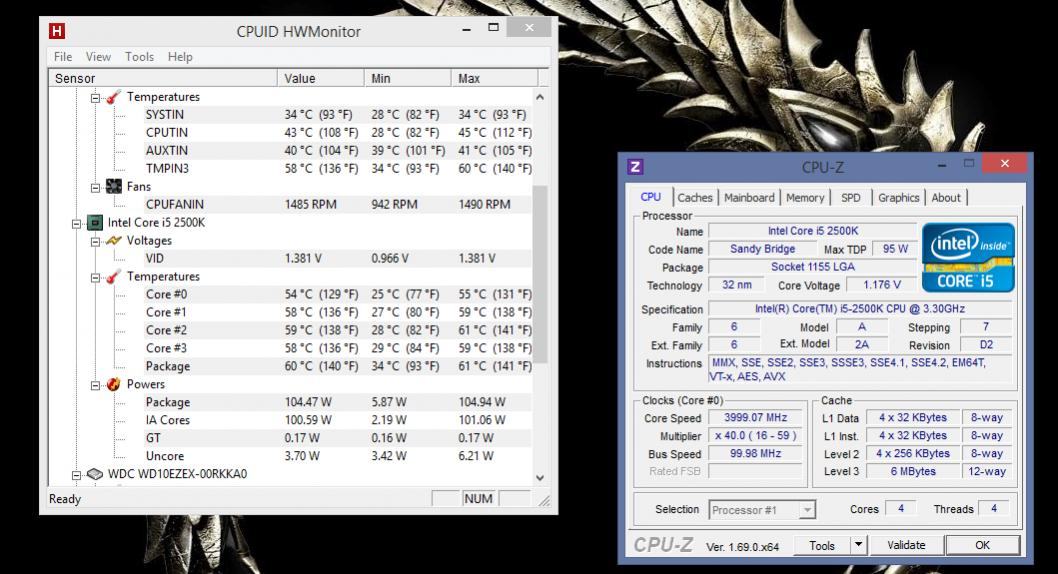Viewport: 1058px width, 574px height.
Task: Collapse the top Temperatures tree node
Action: [x=95, y=98]
